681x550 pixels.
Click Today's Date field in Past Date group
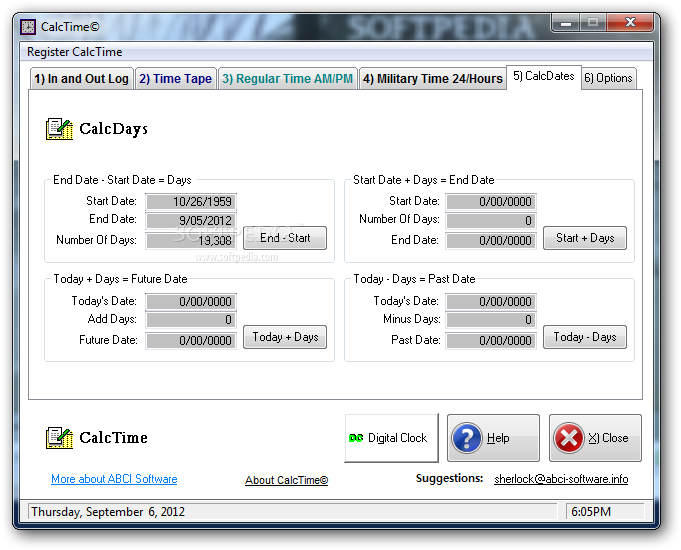pos(491,301)
